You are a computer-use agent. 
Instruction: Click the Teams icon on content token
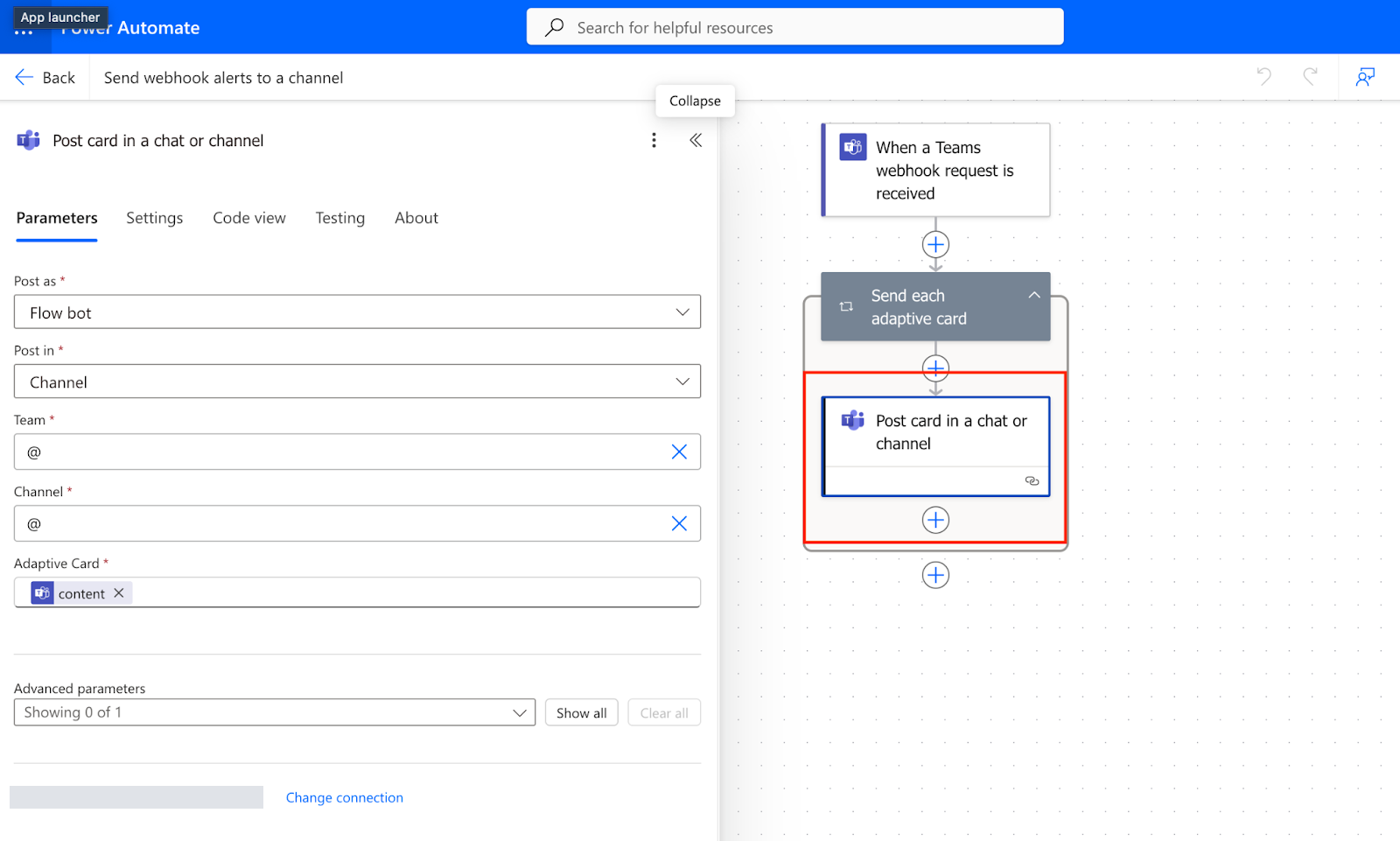pos(42,592)
